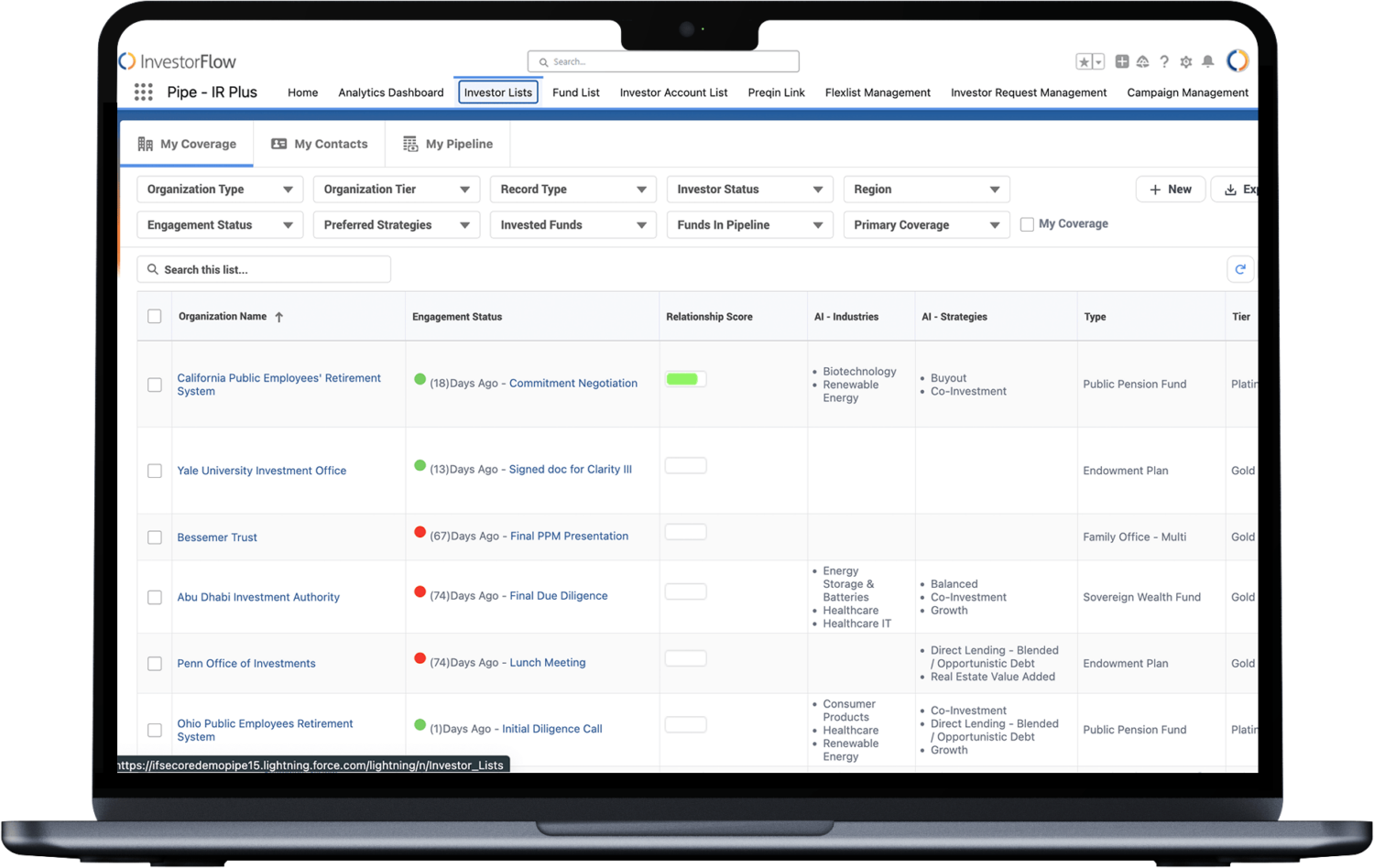Click the red status dot for Abu Dhabi Investment Authority
Image resolution: width=1374 pixels, height=868 pixels.
(420, 591)
